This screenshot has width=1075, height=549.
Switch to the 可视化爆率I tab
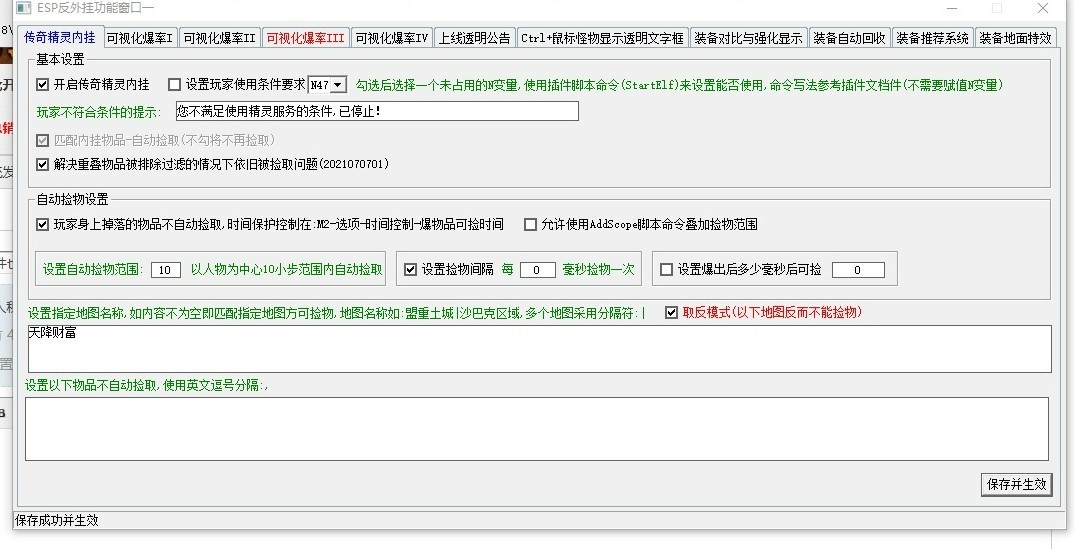[x=140, y=39]
